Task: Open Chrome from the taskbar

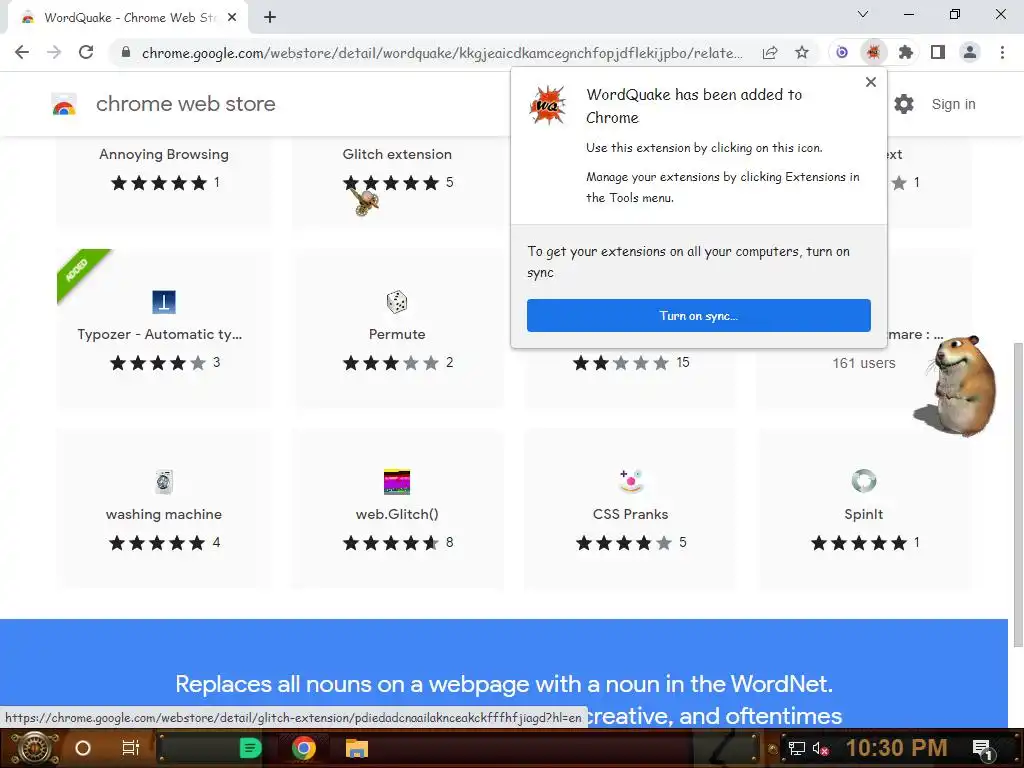Action: (x=304, y=748)
